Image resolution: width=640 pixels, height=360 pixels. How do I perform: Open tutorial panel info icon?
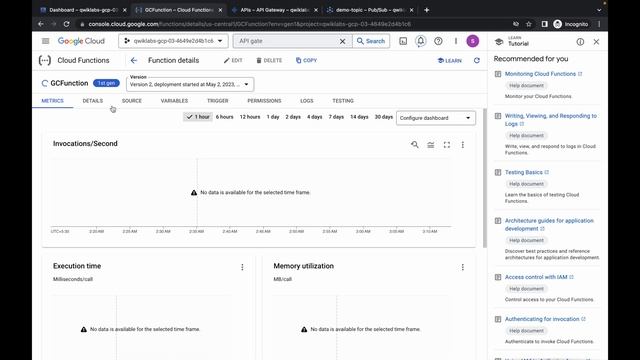tap(580, 42)
